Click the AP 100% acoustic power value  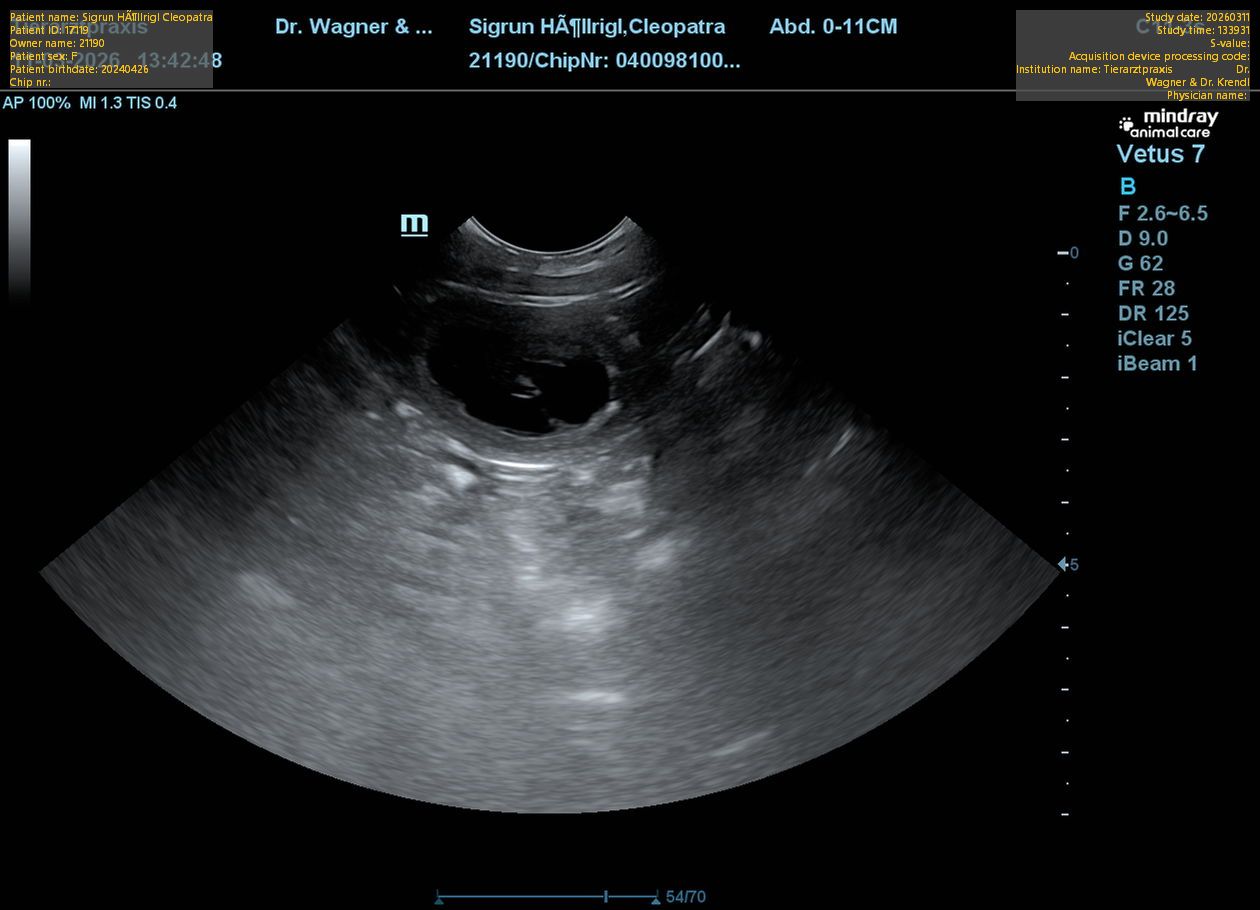37,103
